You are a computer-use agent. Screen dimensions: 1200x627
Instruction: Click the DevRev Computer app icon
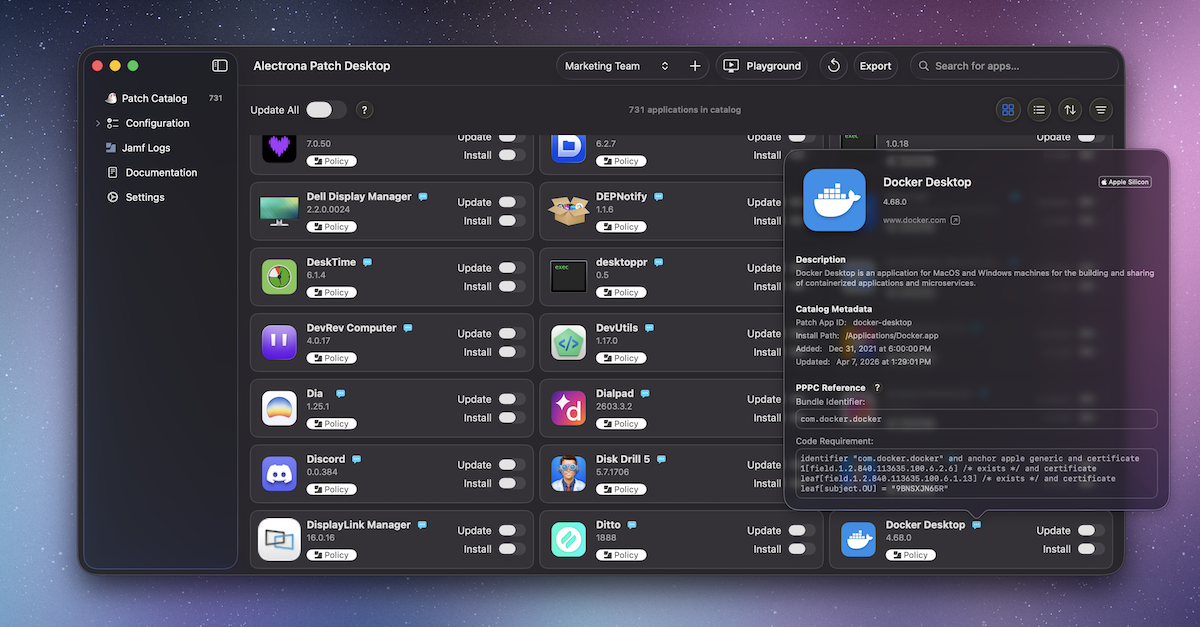(279, 342)
